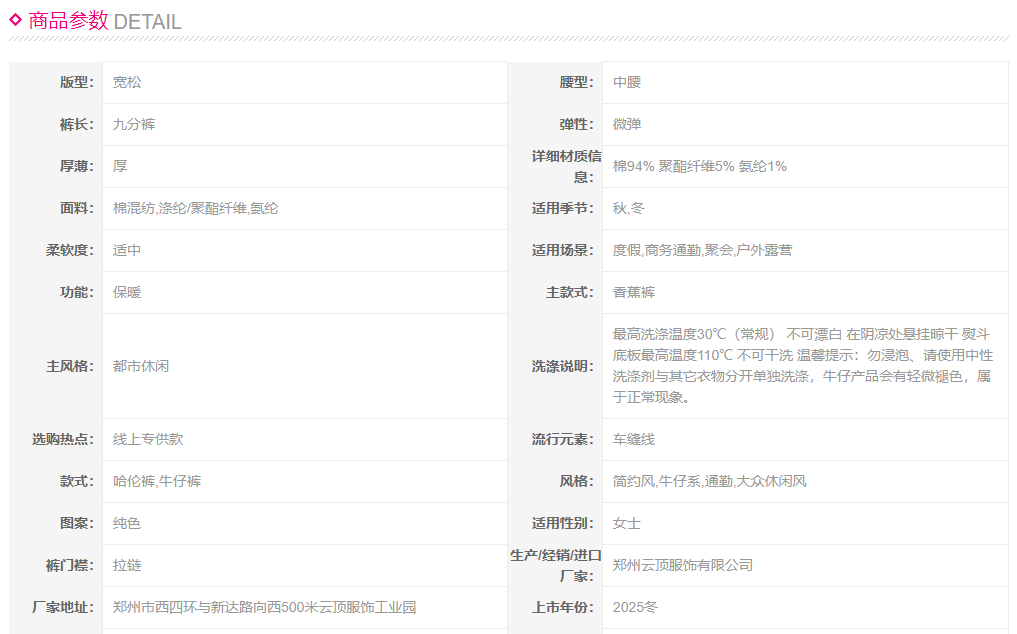1017x634 pixels.
Task: Select the 微弹 elasticity value
Action: coord(627,124)
